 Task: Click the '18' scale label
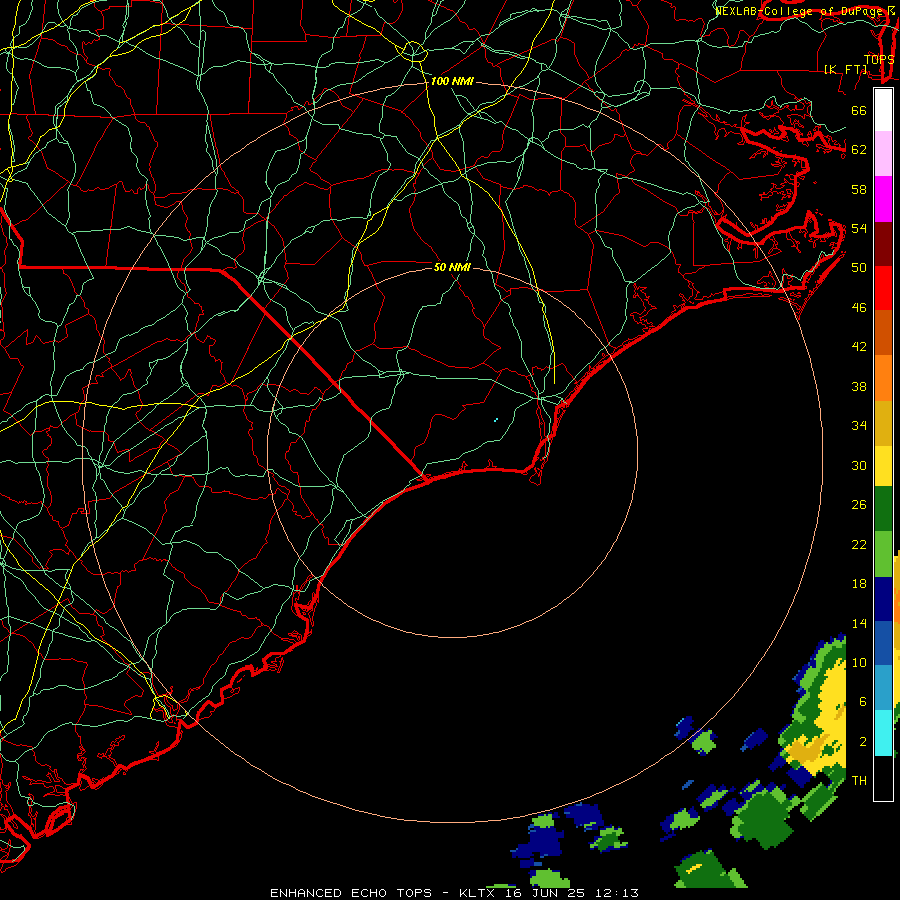coord(859,584)
